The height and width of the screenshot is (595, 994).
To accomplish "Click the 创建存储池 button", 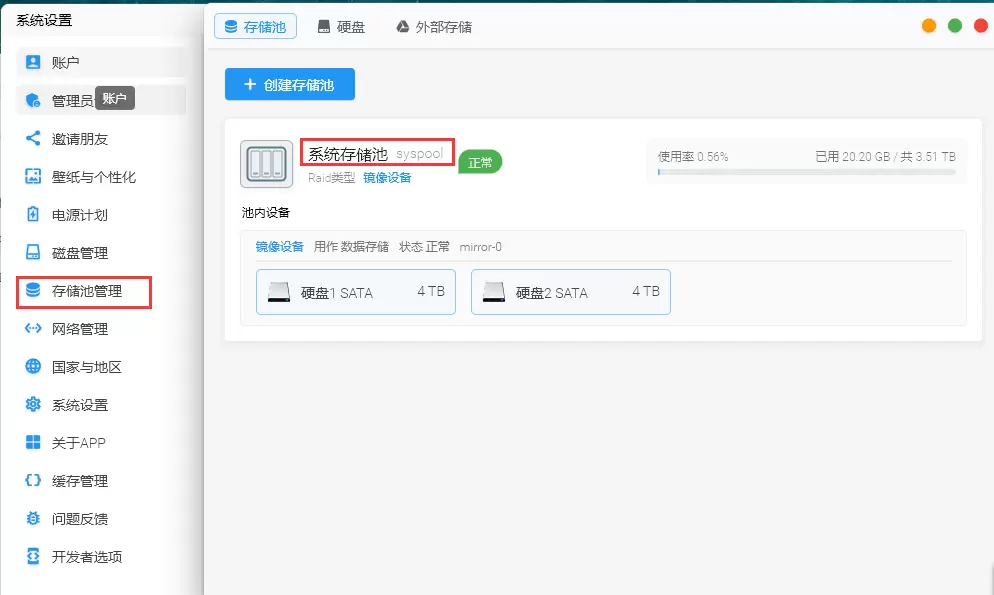I will (290, 84).
